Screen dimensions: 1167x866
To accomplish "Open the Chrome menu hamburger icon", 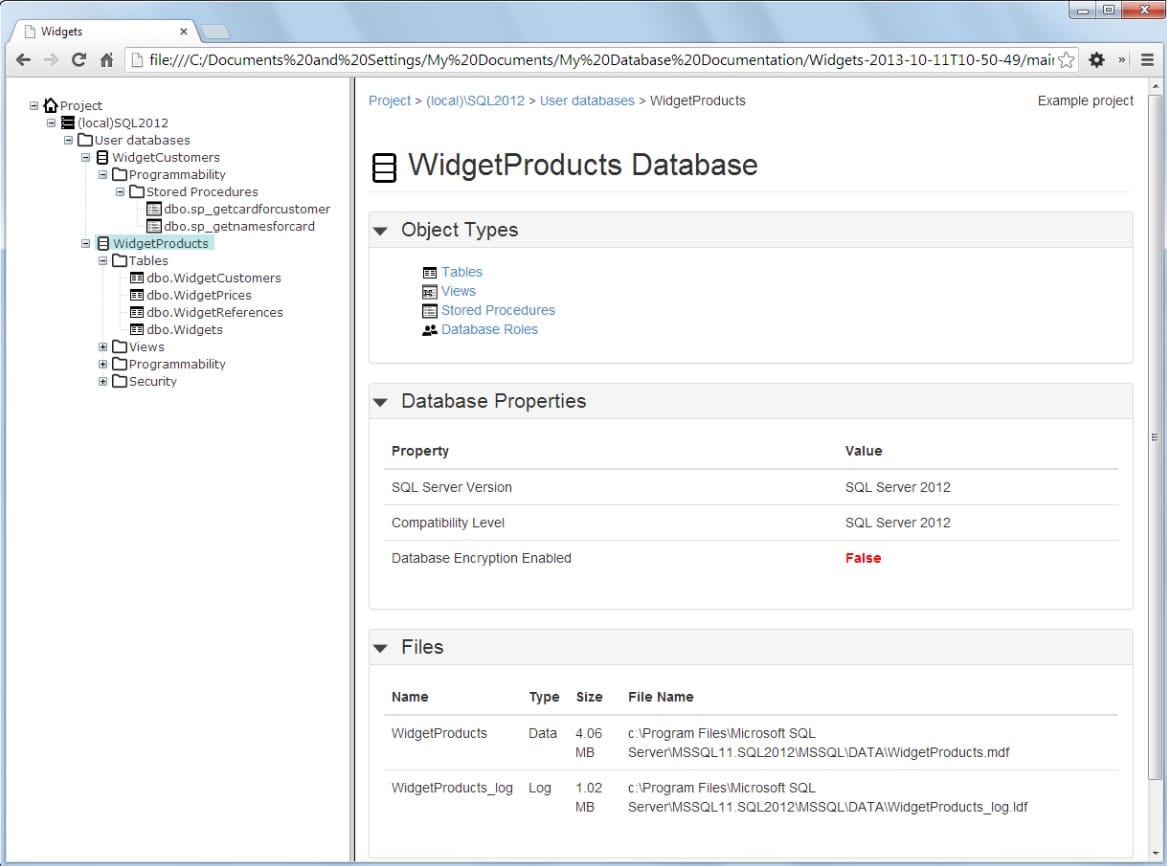I will (1147, 60).
